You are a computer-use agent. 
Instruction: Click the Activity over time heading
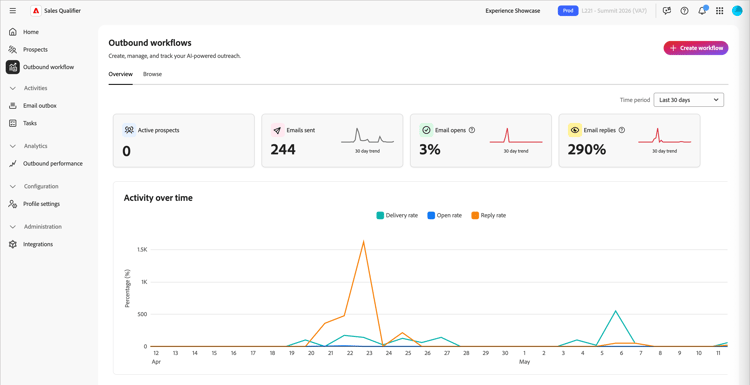click(158, 198)
